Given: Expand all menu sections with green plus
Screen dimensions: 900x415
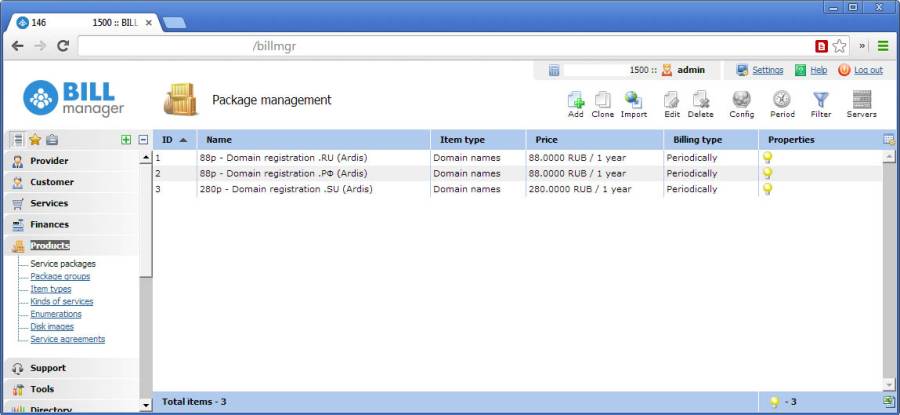Looking at the screenshot, I should click(x=126, y=139).
